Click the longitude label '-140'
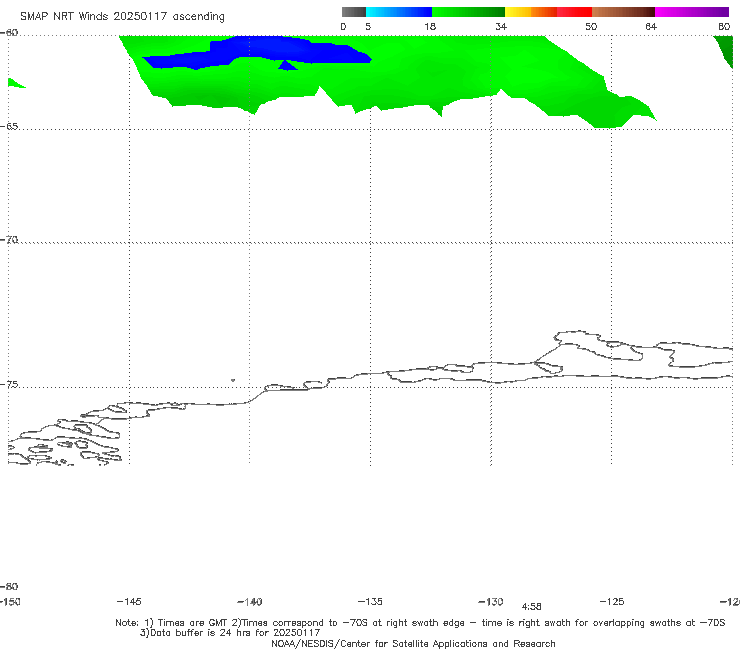Image resolution: width=740 pixels, height=650 pixels. click(x=250, y=601)
